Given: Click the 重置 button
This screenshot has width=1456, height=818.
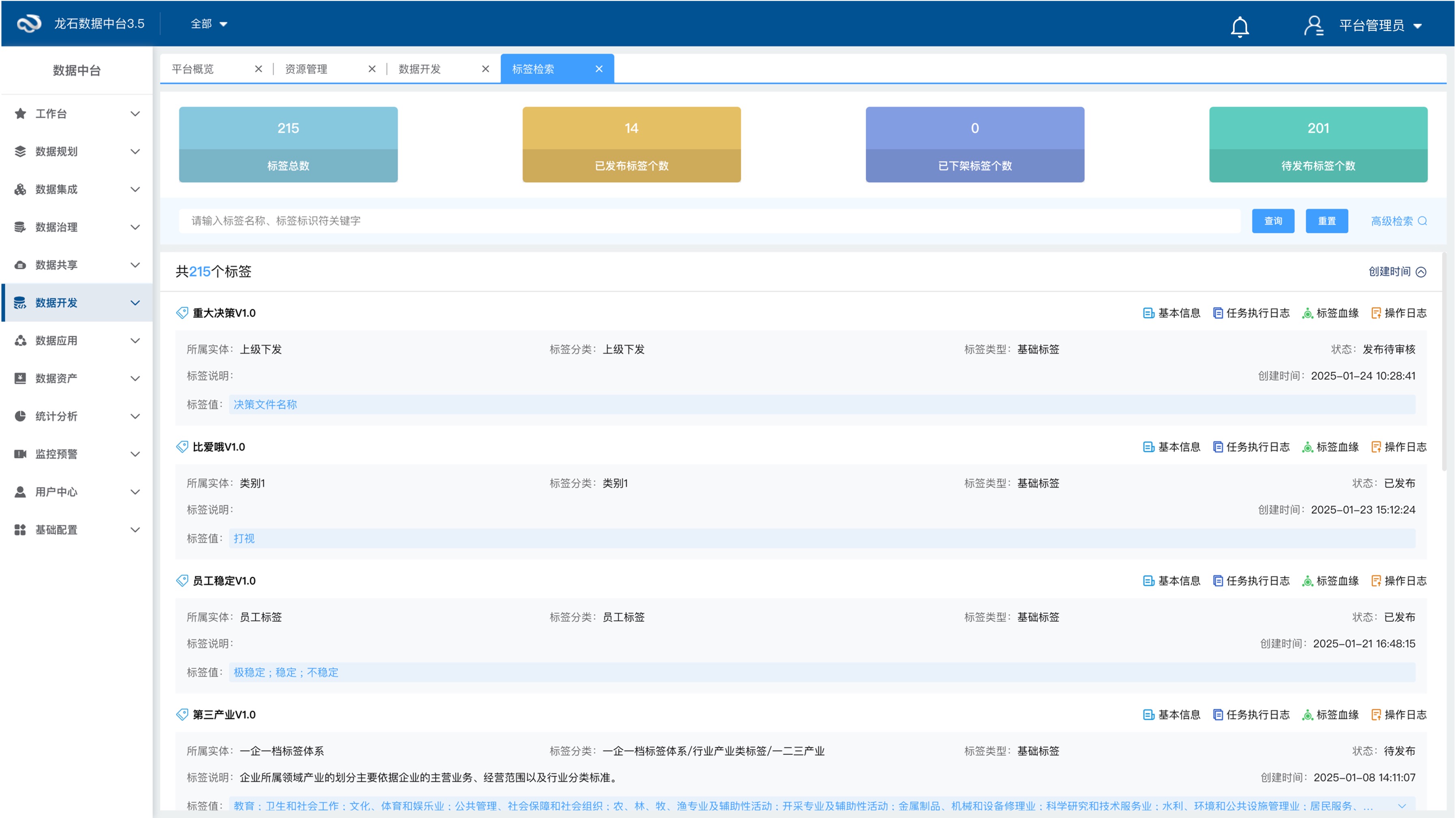Looking at the screenshot, I should click(x=1327, y=221).
